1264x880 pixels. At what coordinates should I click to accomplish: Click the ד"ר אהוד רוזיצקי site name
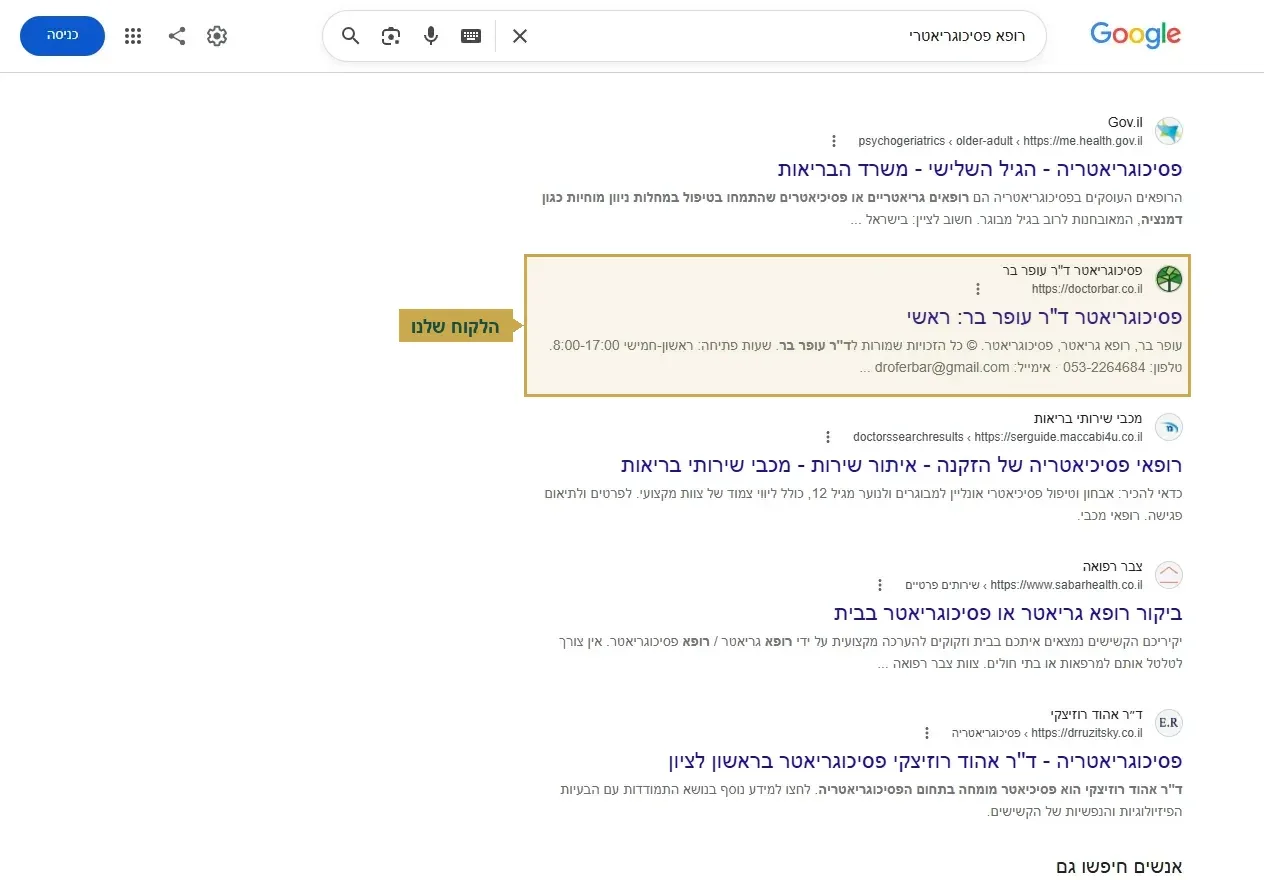(x=1097, y=714)
